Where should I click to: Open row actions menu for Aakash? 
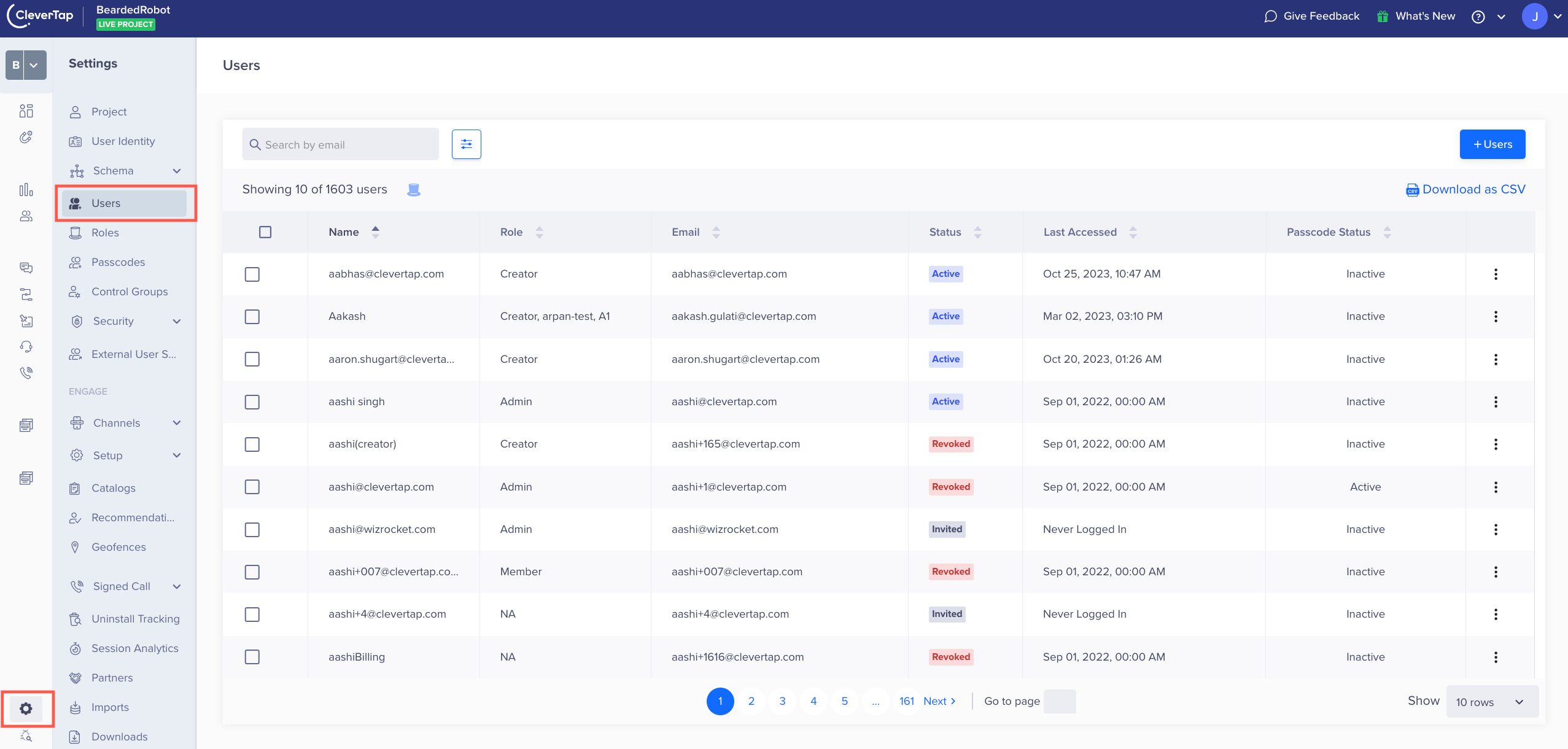(1496, 316)
